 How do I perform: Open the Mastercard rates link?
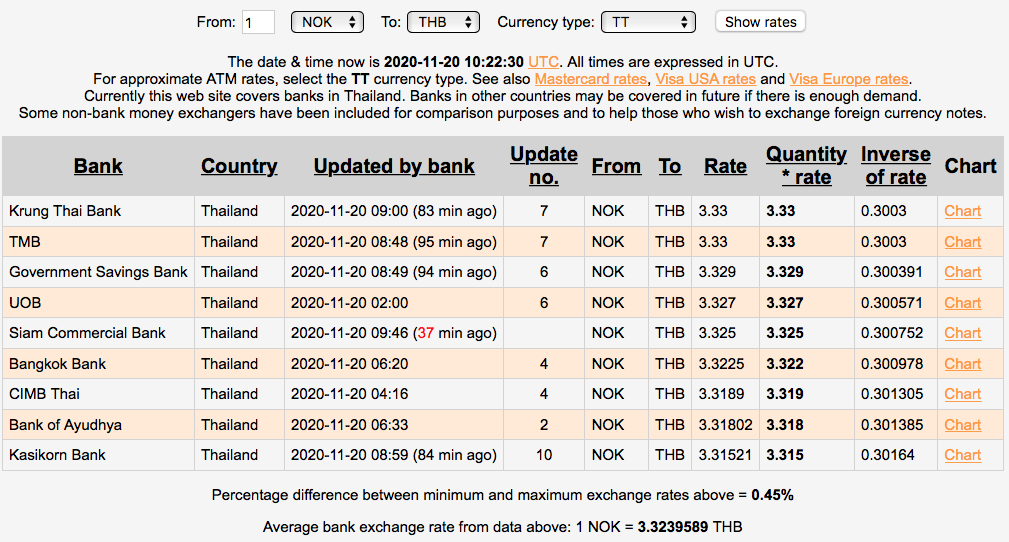591,79
